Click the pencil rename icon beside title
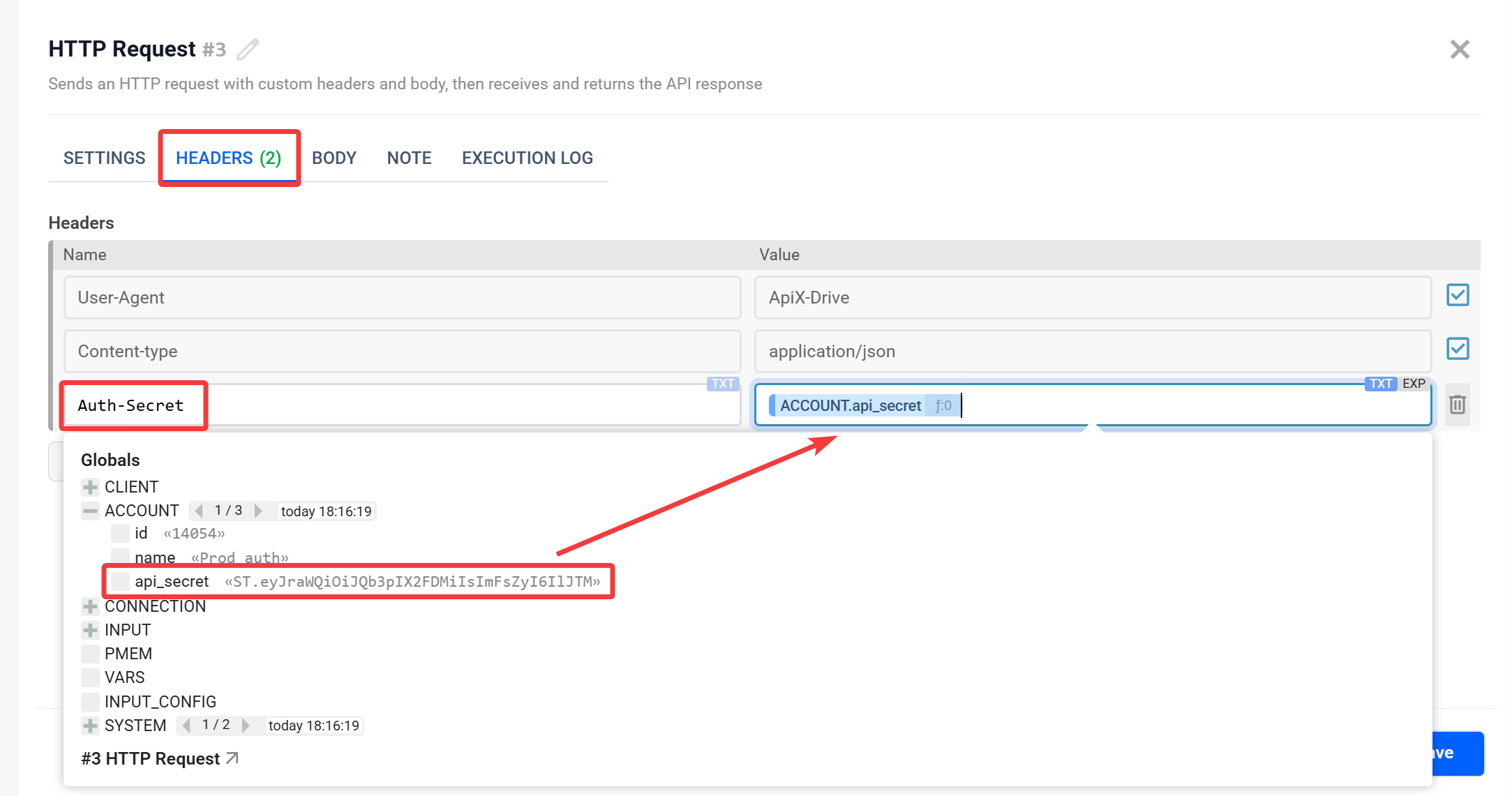This screenshot has width=1512, height=796. pos(248,50)
